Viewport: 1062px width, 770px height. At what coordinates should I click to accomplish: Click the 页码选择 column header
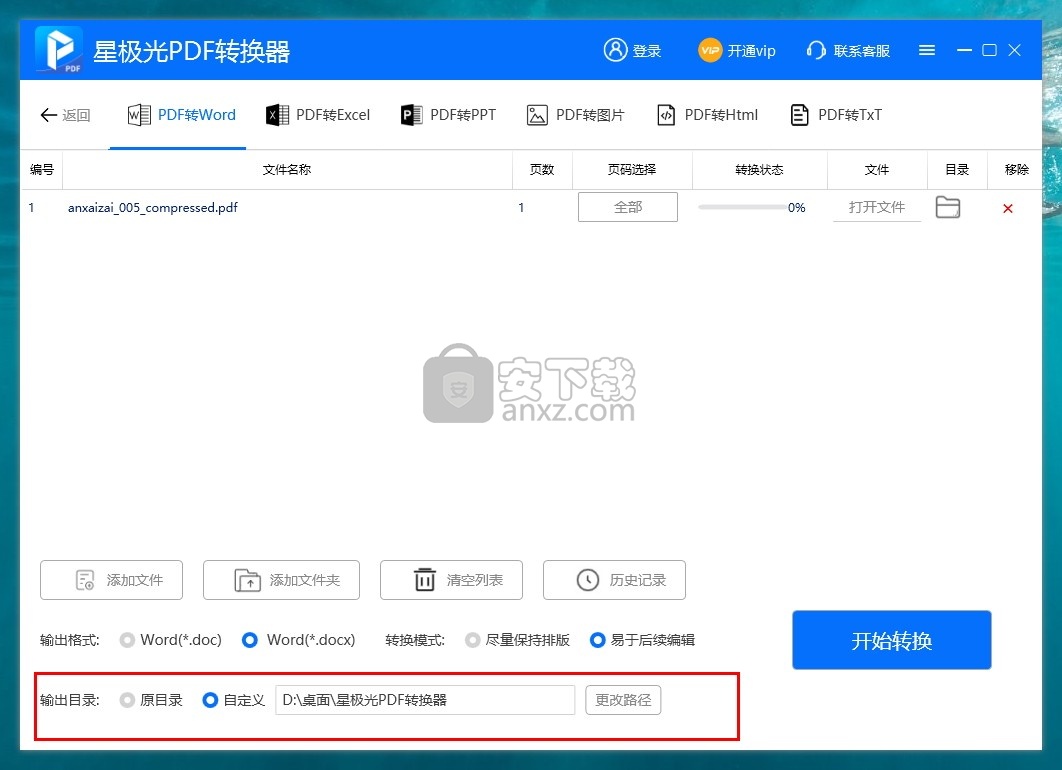632,169
